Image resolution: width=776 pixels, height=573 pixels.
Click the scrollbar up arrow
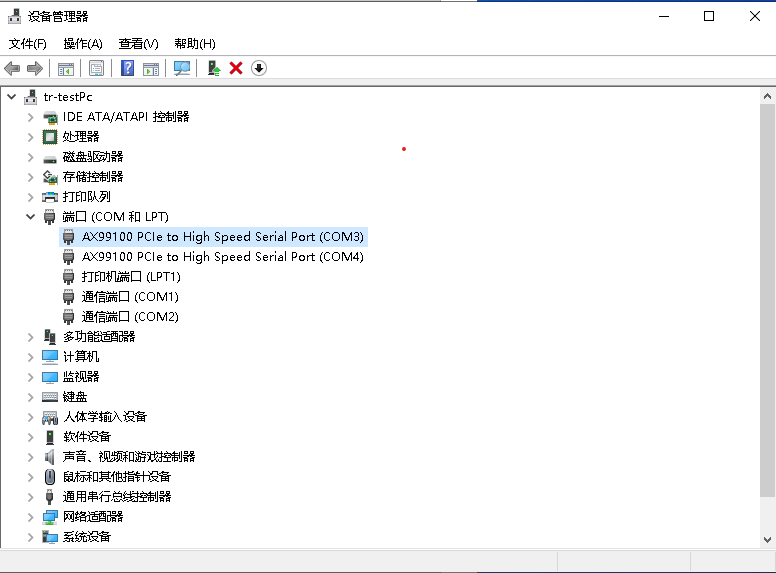point(767,96)
